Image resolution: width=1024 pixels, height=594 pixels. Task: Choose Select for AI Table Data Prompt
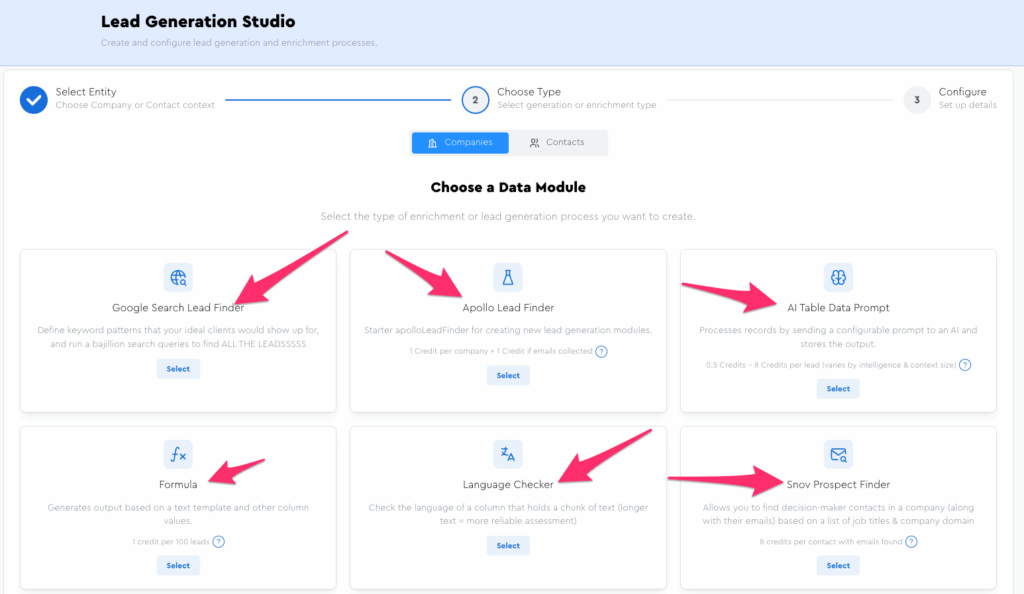point(838,389)
